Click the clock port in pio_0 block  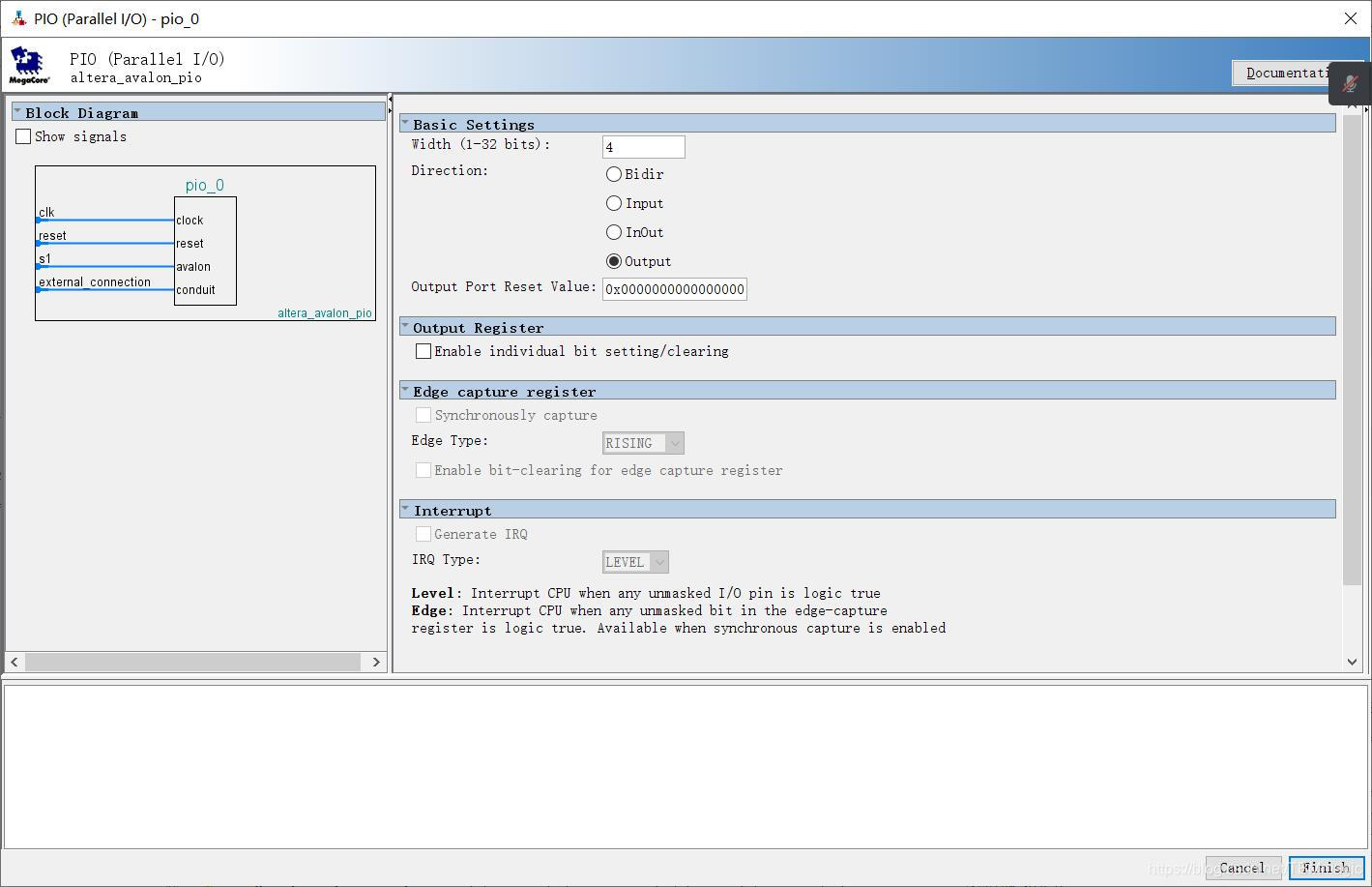(x=190, y=221)
